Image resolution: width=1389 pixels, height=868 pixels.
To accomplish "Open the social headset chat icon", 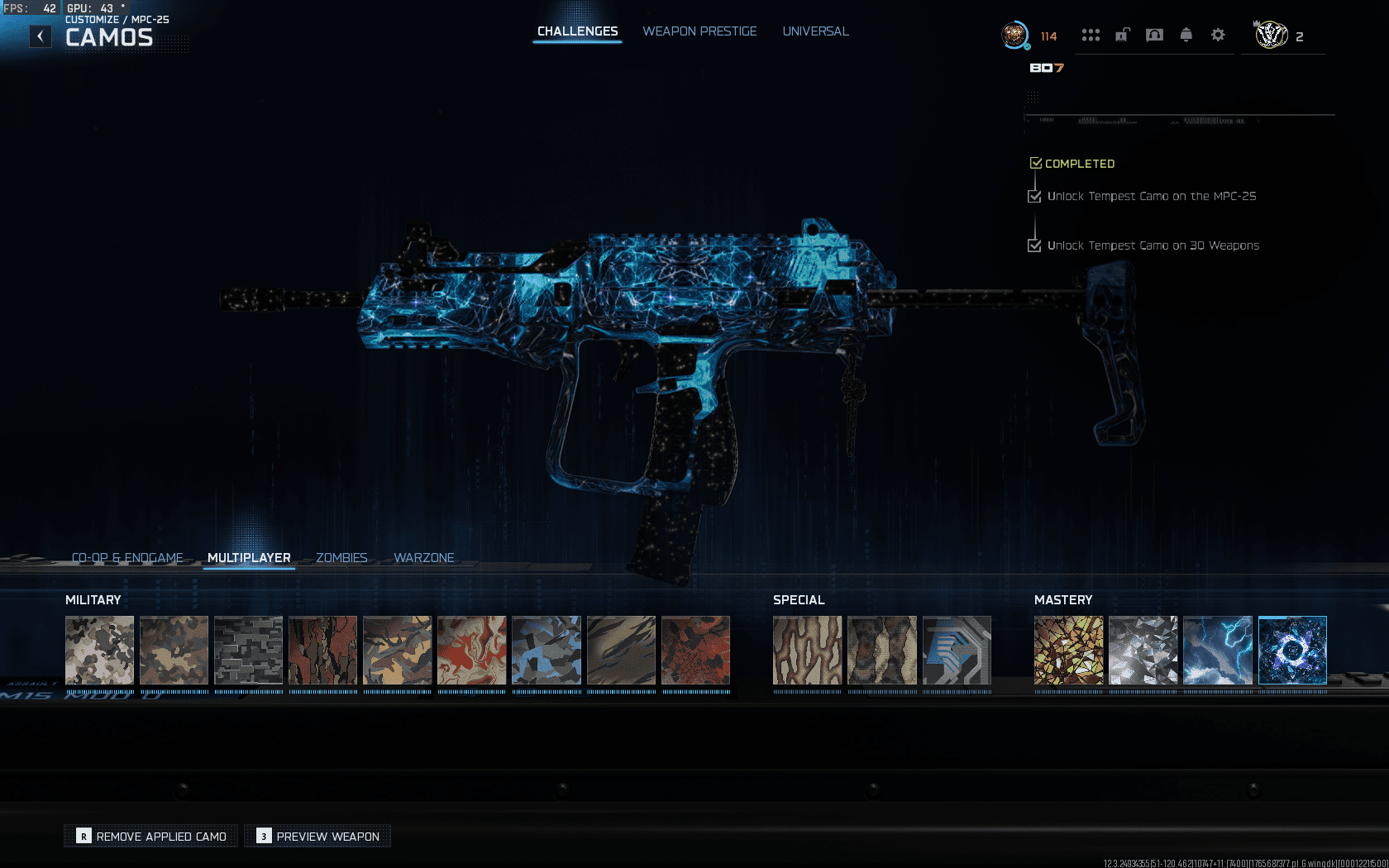I will (1153, 35).
